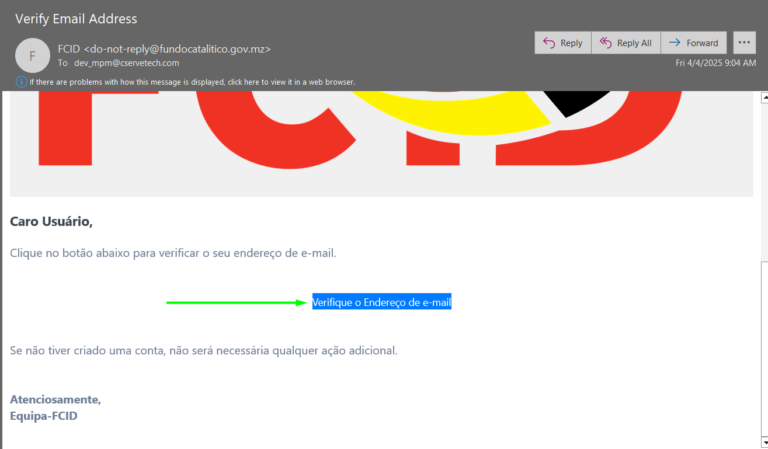Click the sender avatar circle 'F'
Image resolution: width=768 pixels, height=449 pixels.
point(33,55)
